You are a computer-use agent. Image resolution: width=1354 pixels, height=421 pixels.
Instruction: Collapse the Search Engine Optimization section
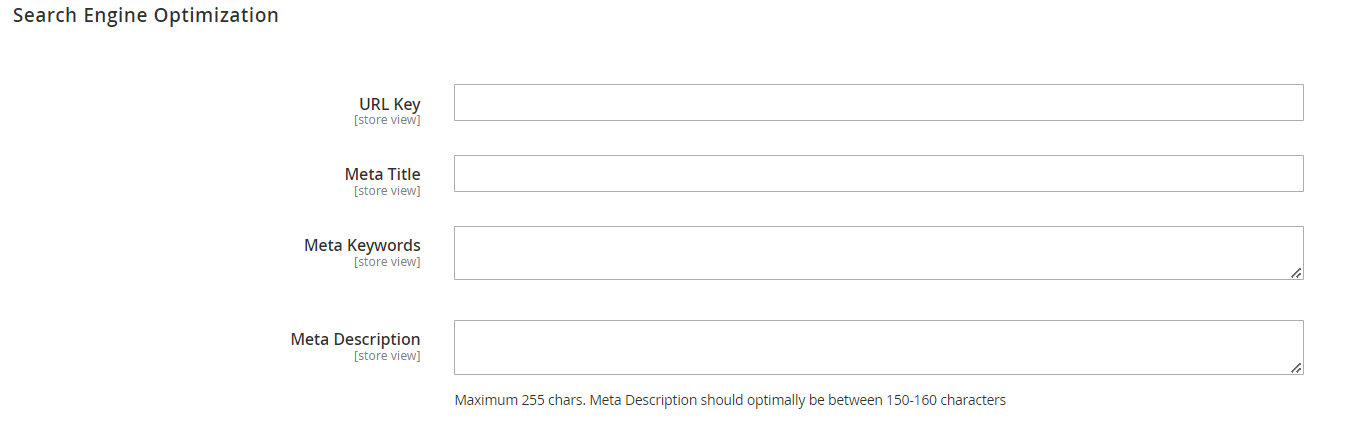pyautogui.click(x=145, y=16)
